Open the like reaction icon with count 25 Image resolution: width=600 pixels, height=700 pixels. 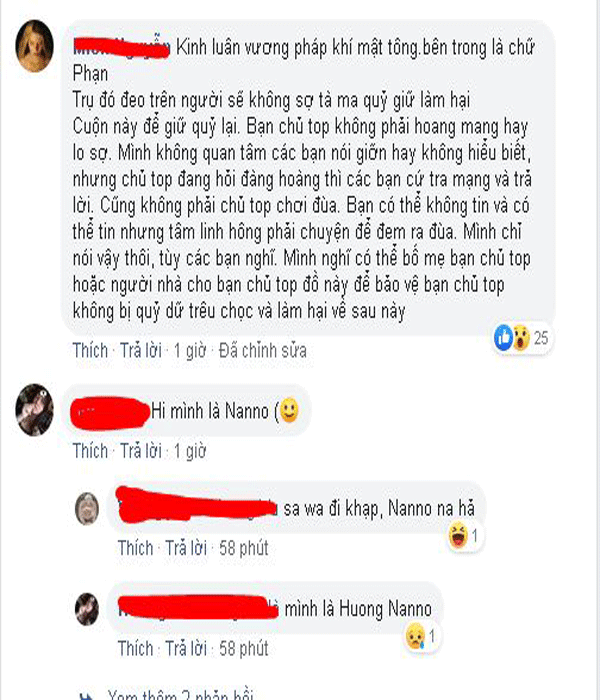pos(503,338)
